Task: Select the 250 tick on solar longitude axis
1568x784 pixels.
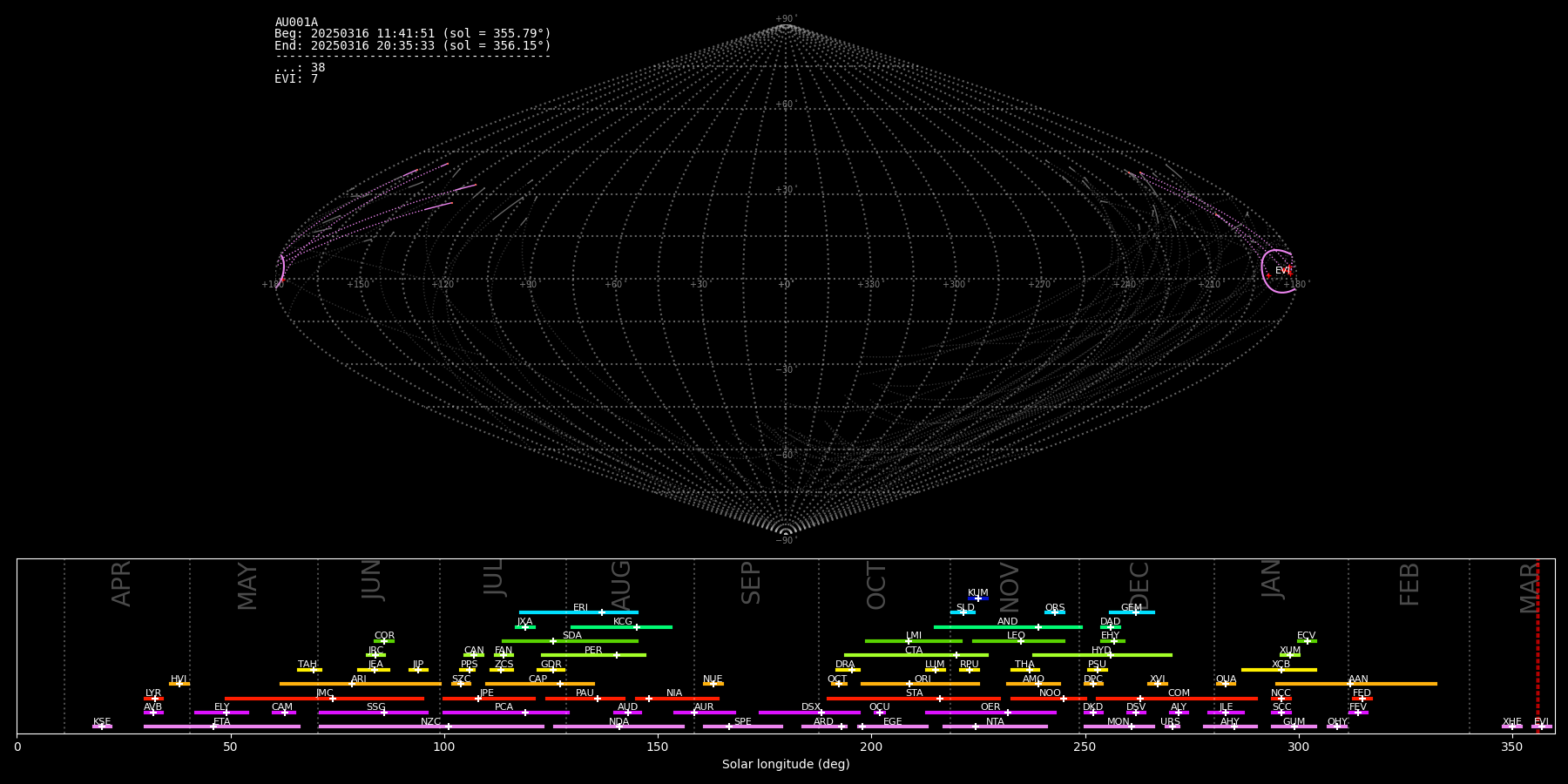Action: click(1085, 747)
